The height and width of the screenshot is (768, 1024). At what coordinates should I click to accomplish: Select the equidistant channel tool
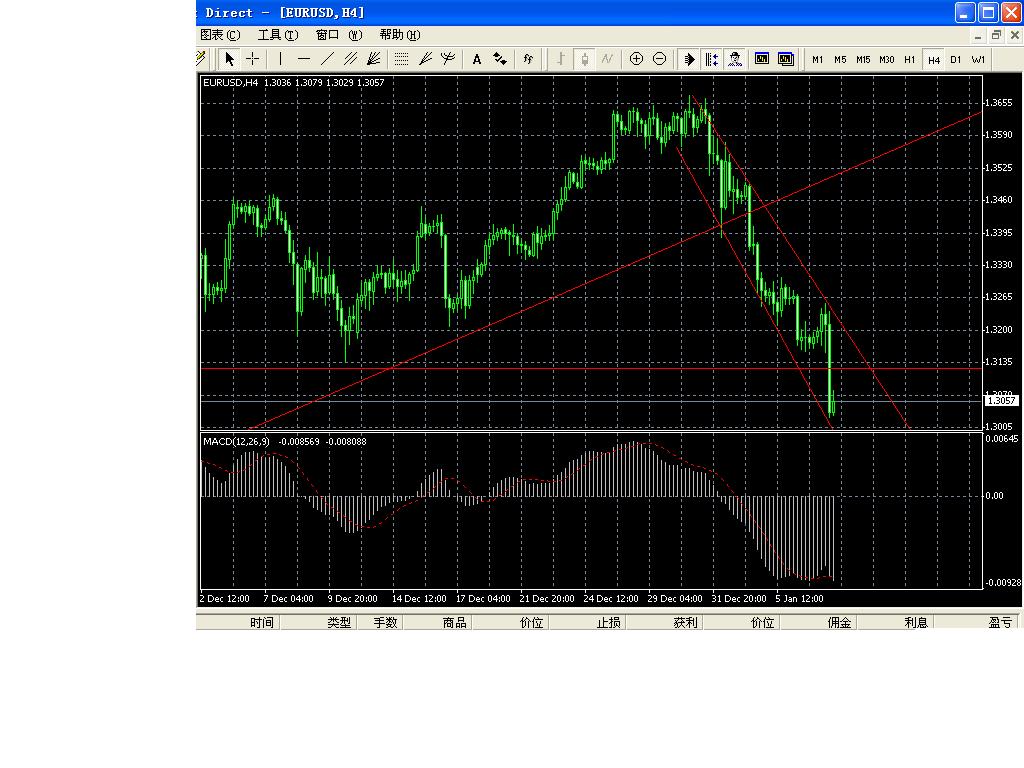click(351, 59)
